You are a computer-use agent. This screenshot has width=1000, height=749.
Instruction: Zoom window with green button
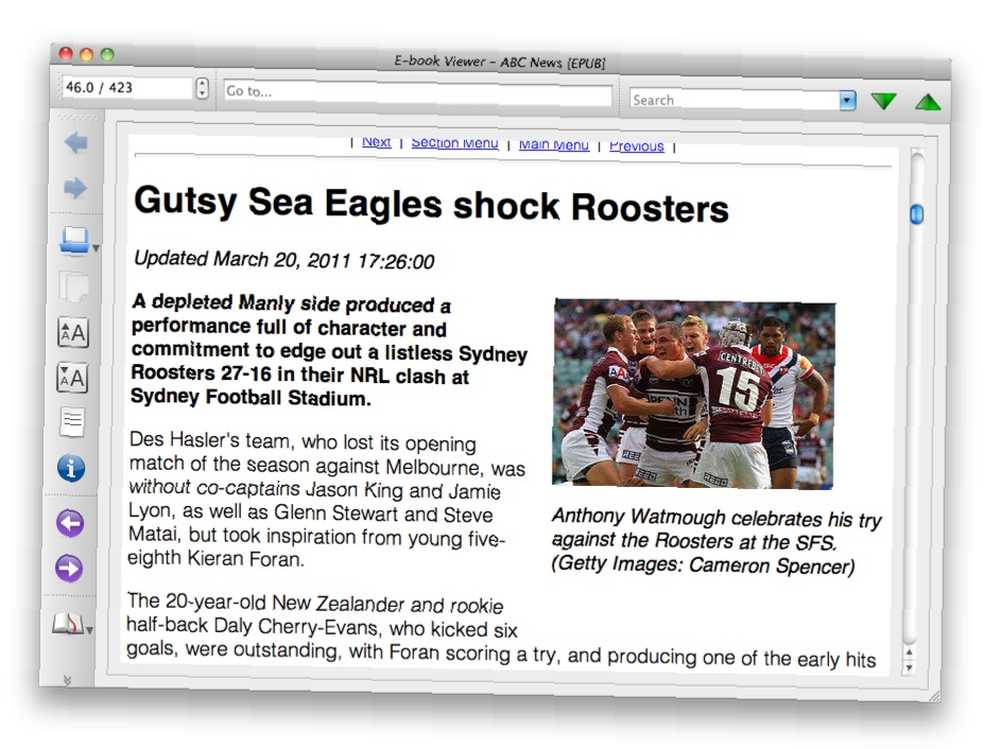click(x=107, y=55)
